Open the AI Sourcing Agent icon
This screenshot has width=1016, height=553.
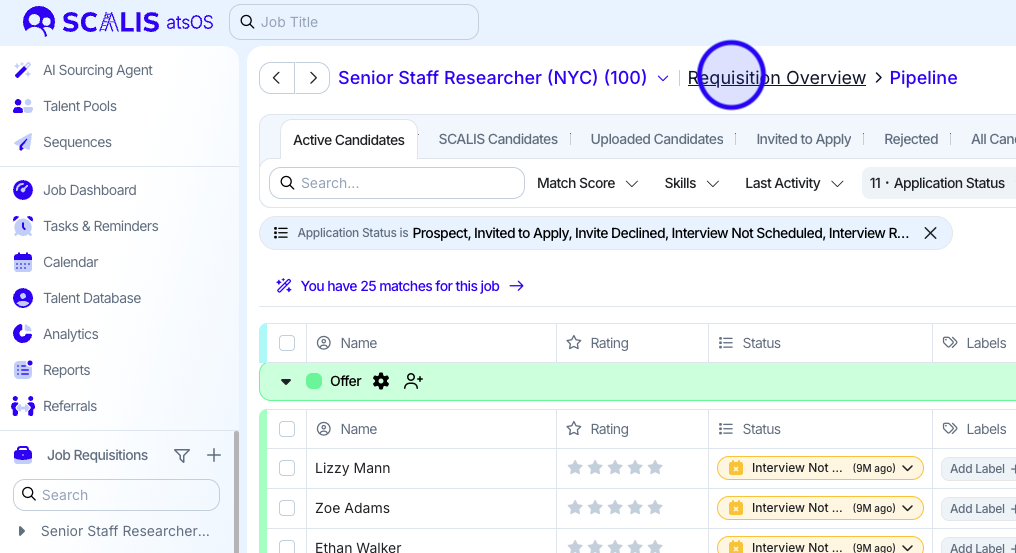pos(23,70)
